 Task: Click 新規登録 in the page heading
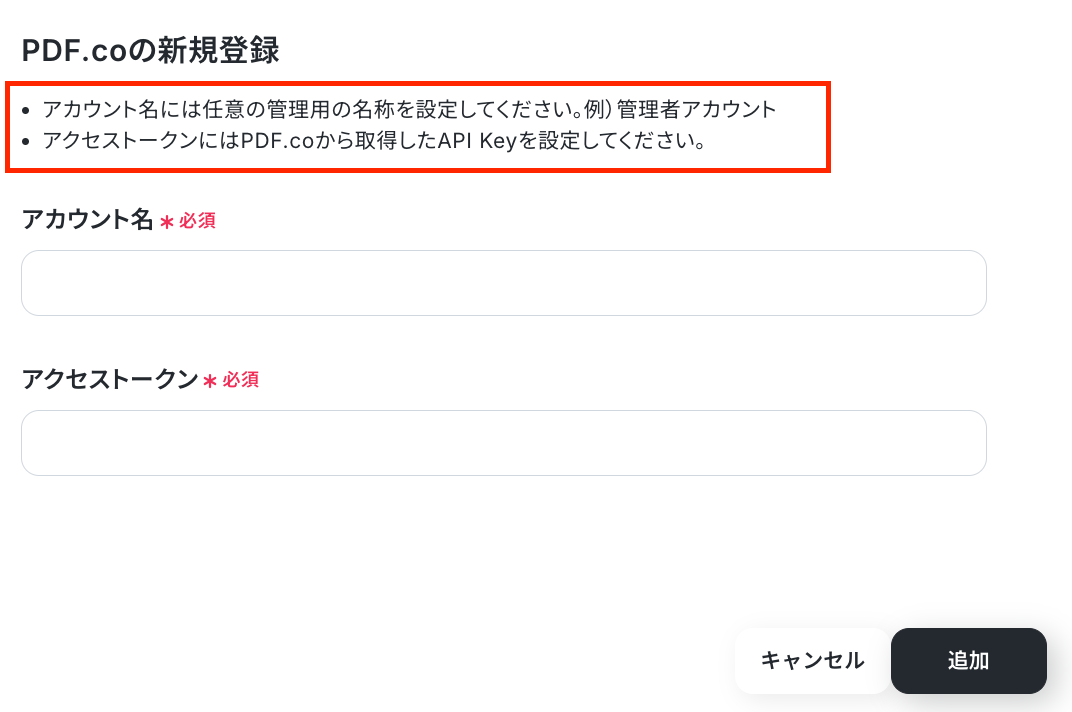[x=221, y=49]
